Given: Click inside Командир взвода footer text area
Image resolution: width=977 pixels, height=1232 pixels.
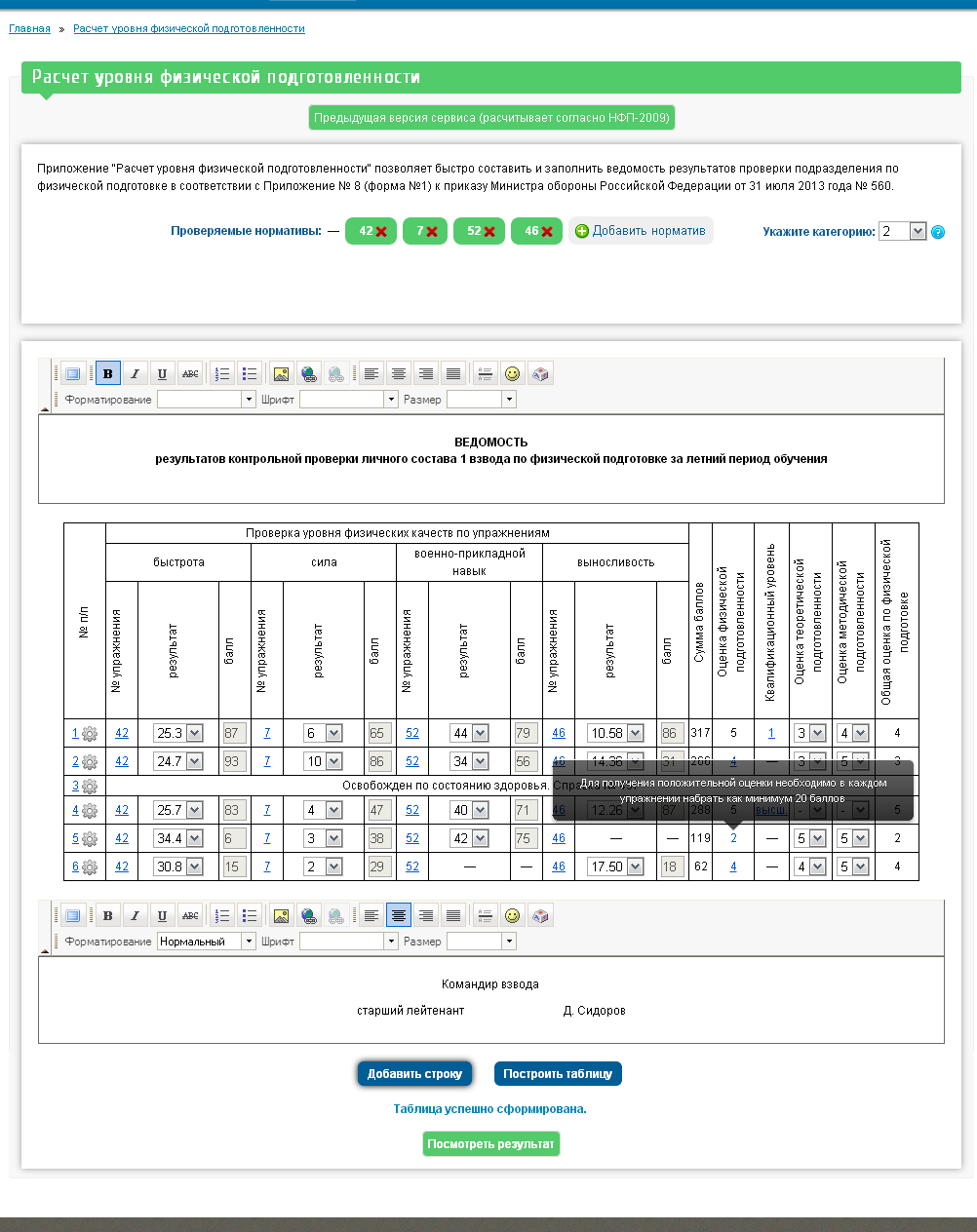Looking at the screenshot, I should [x=491, y=1000].
